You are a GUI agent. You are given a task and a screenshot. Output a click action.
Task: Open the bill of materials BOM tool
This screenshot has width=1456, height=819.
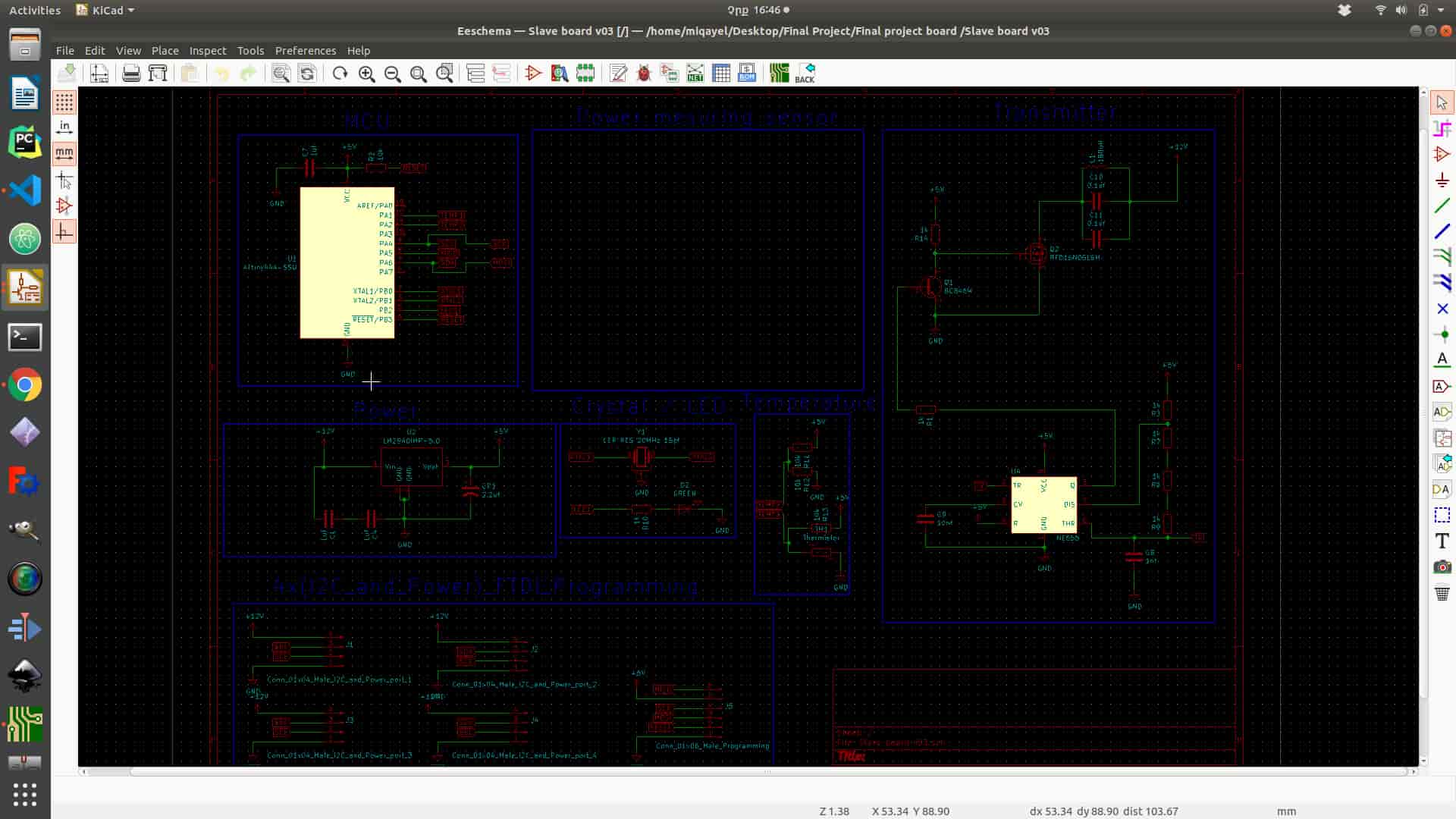click(747, 74)
